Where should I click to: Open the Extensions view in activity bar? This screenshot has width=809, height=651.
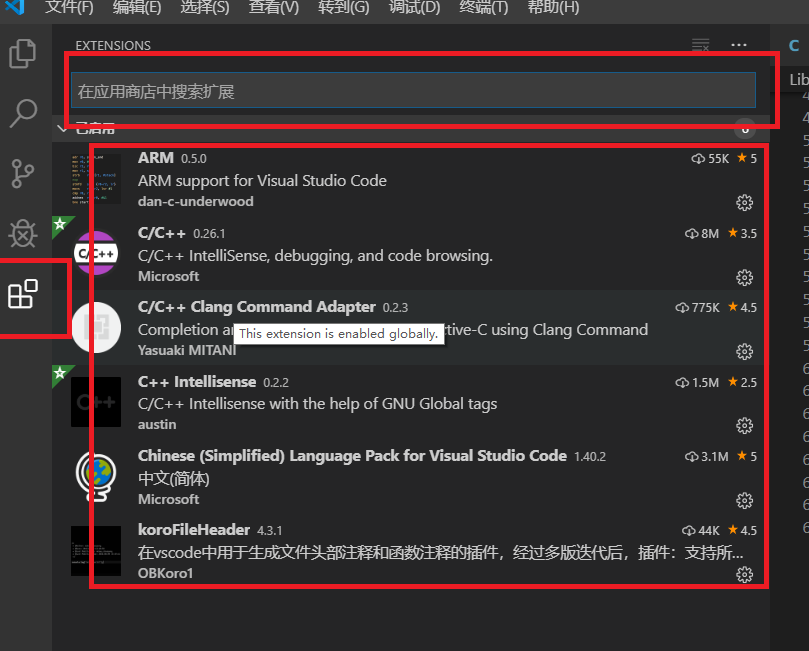pyautogui.click(x=23, y=294)
